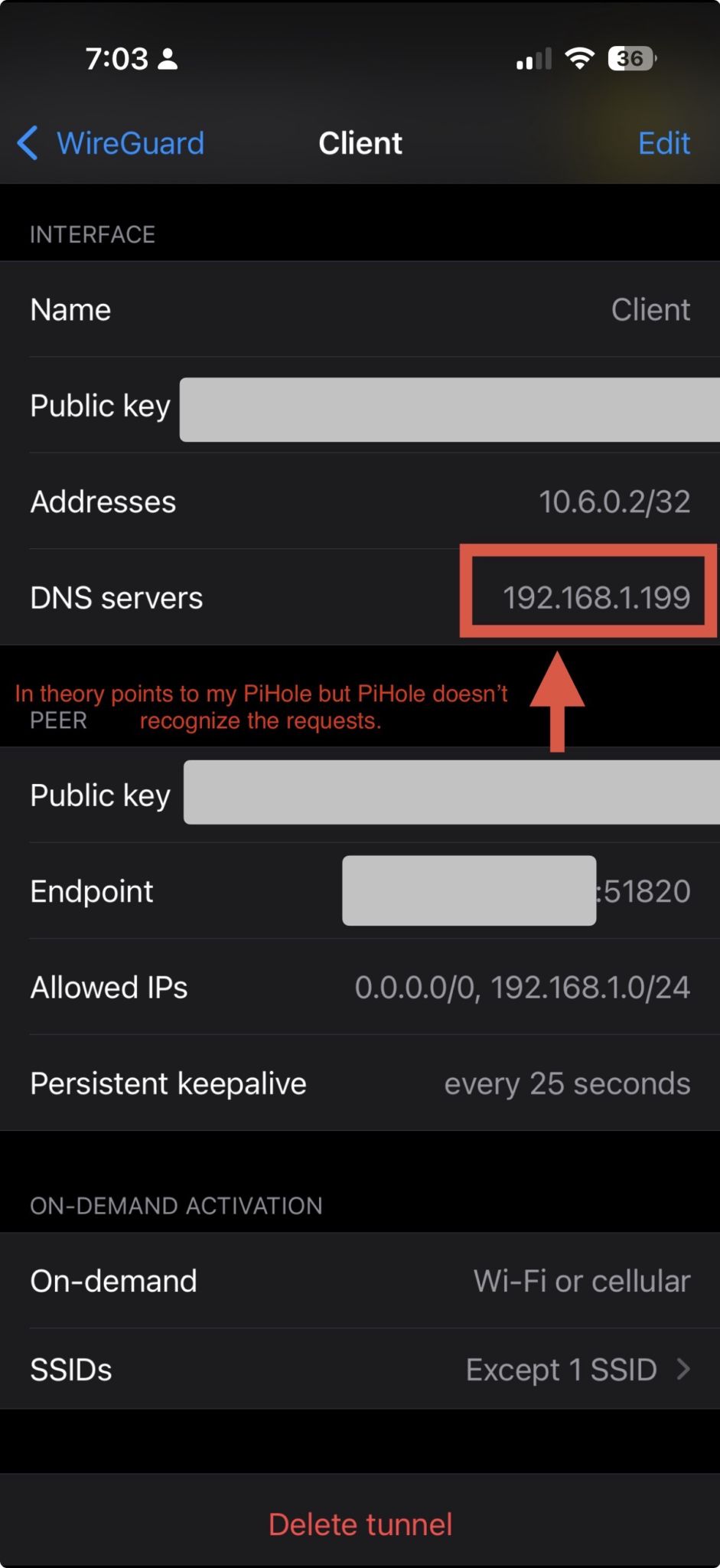Tap the 7:03 status bar clock
The width and height of the screenshot is (720, 1568).
tap(116, 59)
